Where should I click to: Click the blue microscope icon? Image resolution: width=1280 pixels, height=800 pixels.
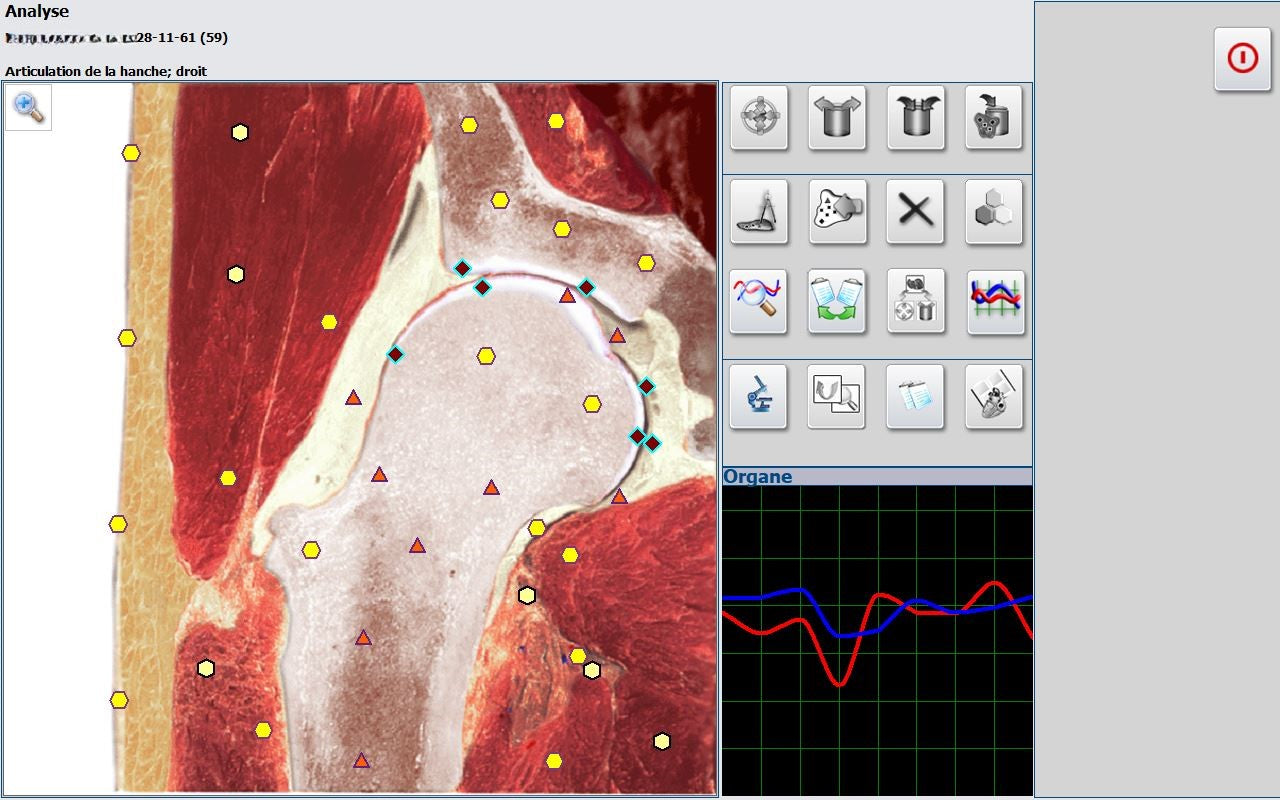click(759, 396)
